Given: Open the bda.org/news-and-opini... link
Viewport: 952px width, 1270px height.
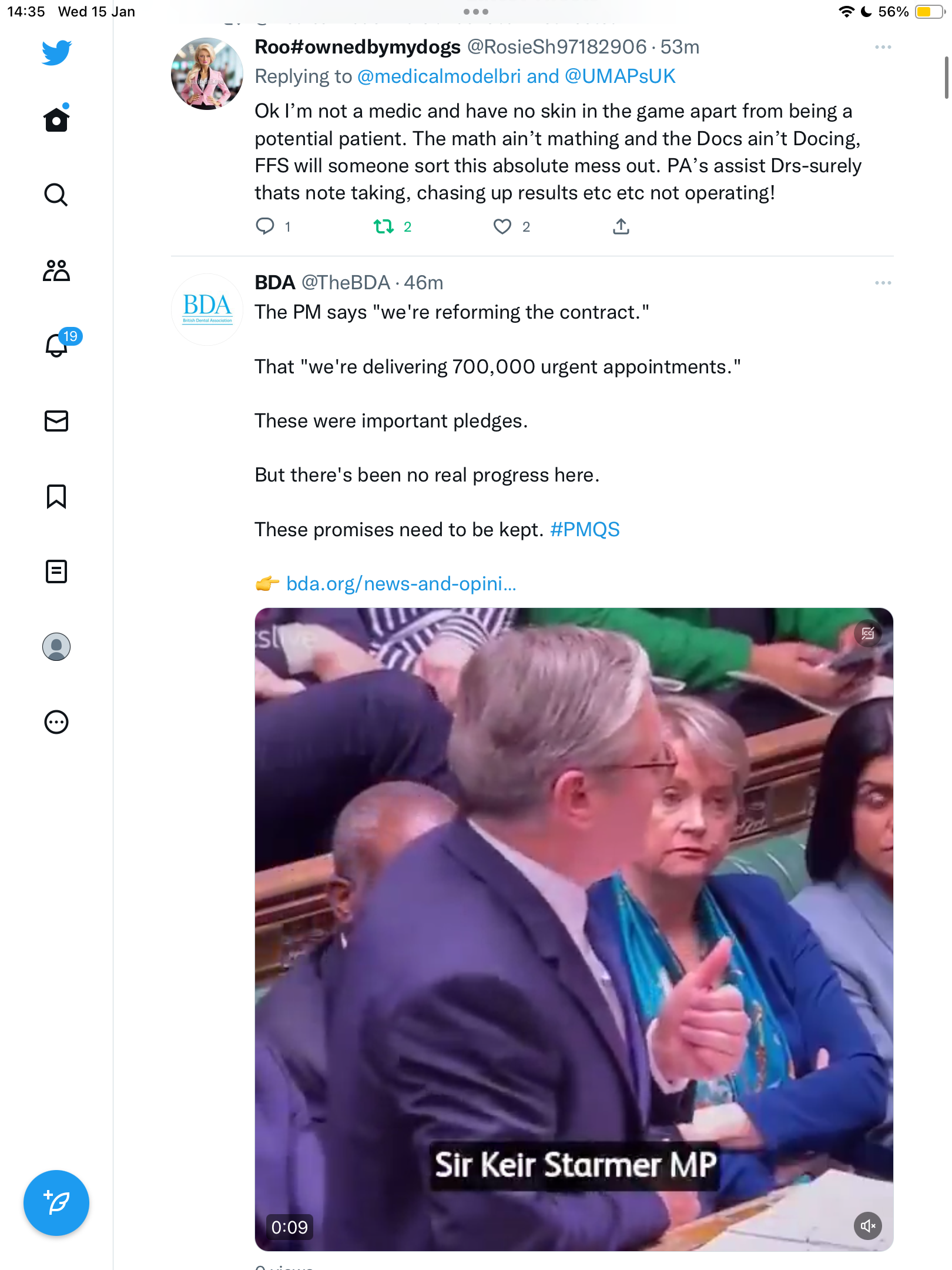Looking at the screenshot, I should pyautogui.click(x=401, y=584).
